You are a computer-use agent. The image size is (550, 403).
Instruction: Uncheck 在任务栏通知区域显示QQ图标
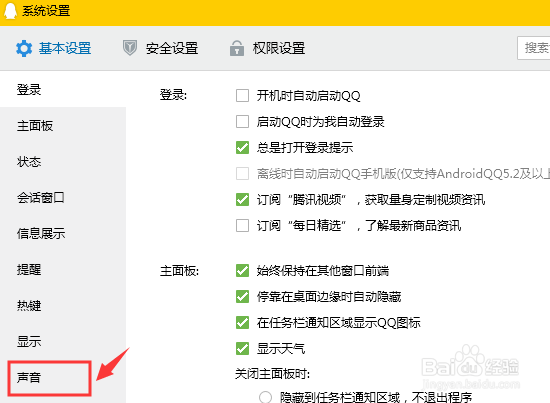pyautogui.click(x=242, y=323)
